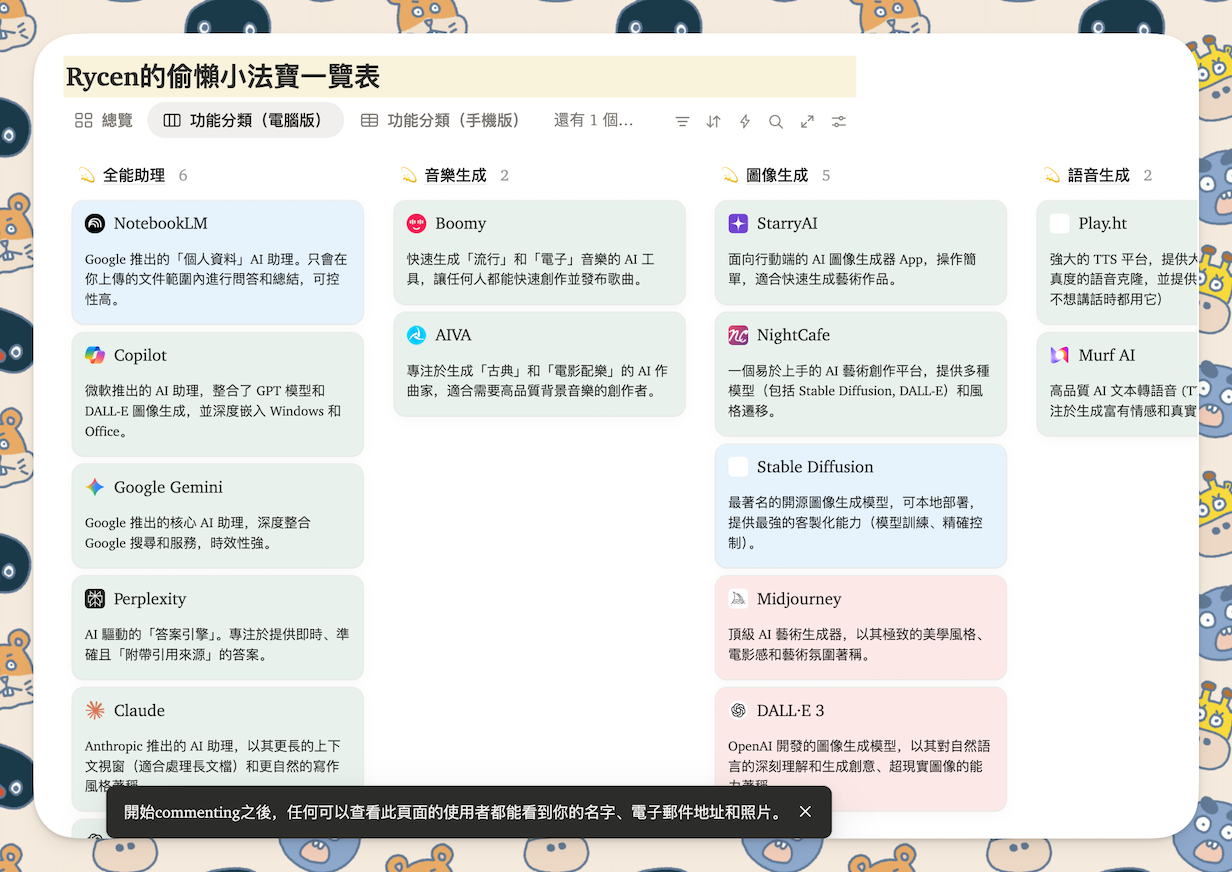This screenshot has height=872, width=1232.
Task: Open search with the magnifier icon
Action: [776, 121]
